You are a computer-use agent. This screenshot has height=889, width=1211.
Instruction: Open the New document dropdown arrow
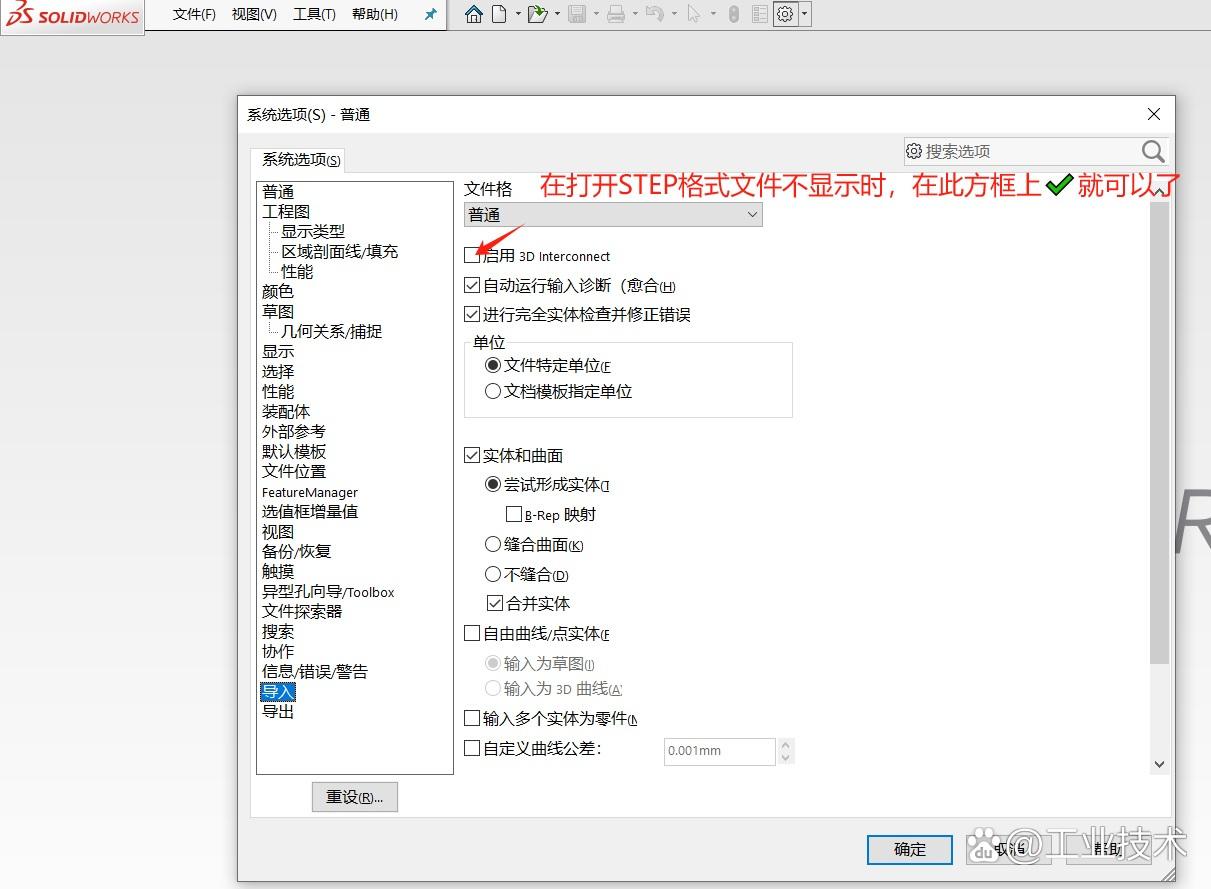[518, 14]
